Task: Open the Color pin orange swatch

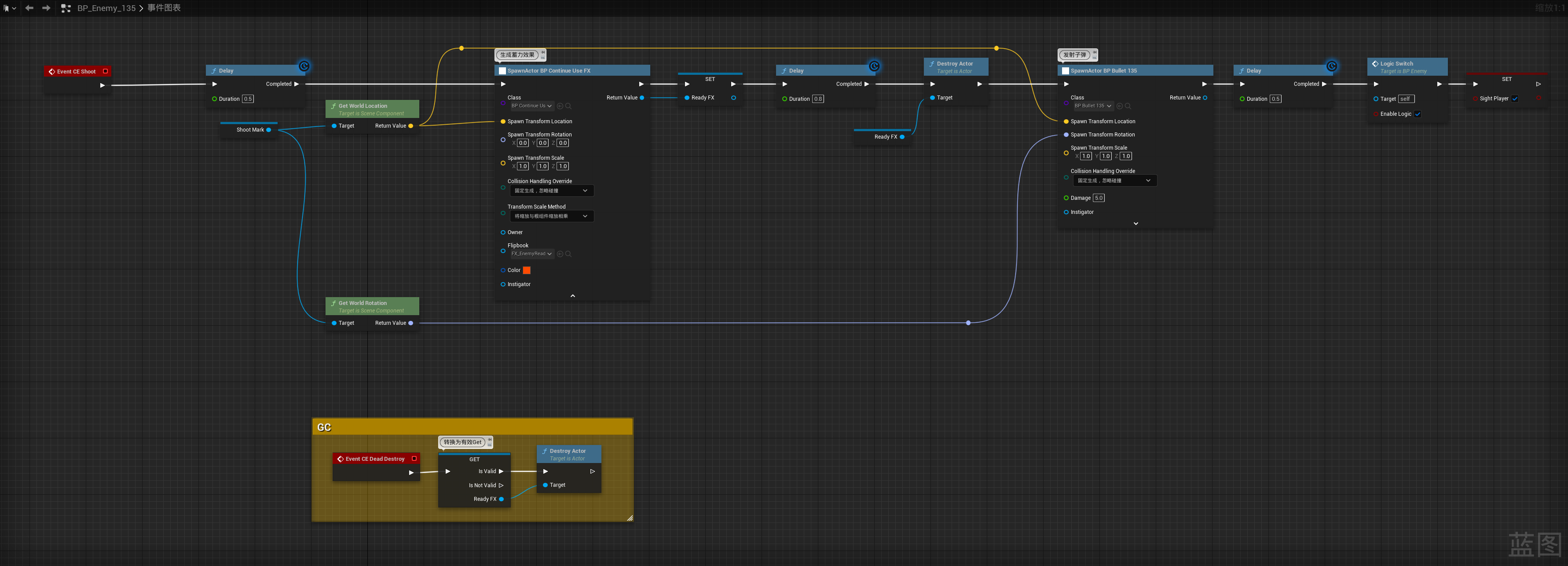Action: pos(527,271)
